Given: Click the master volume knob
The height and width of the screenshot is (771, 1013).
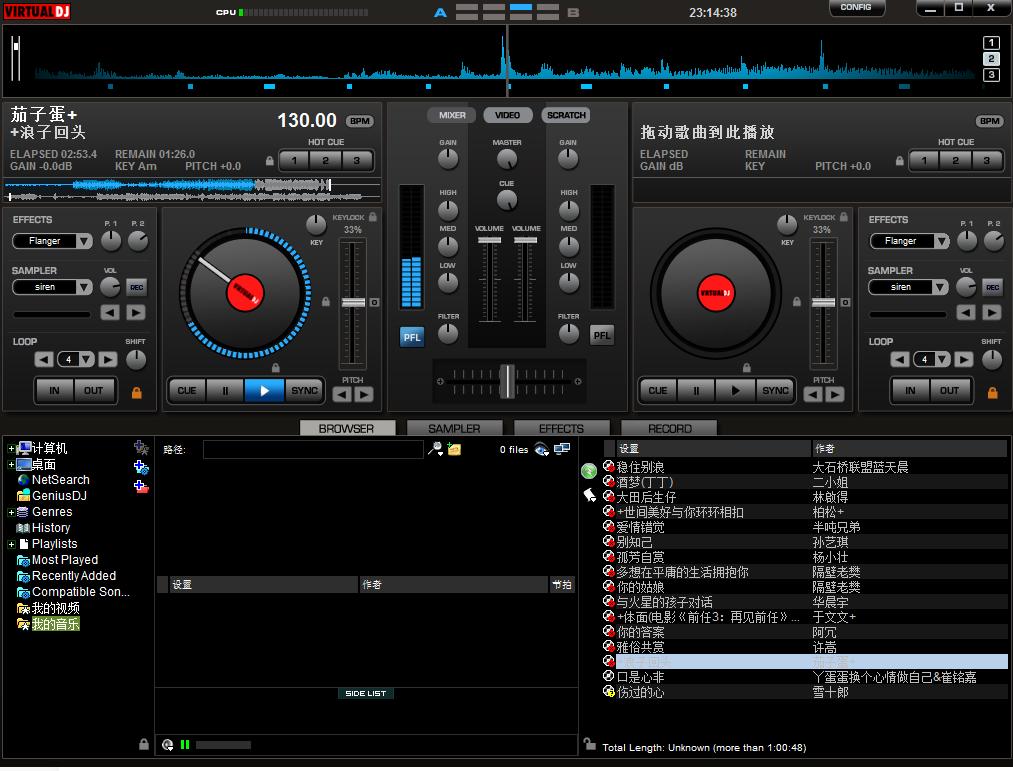Looking at the screenshot, I should [x=507, y=158].
